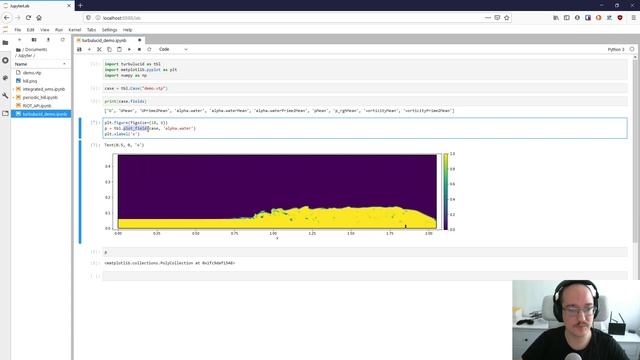The width and height of the screenshot is (640, 360).
Task: Open a new browser tab with the plus
Action: pyautogui.click(x=80, y=6)
